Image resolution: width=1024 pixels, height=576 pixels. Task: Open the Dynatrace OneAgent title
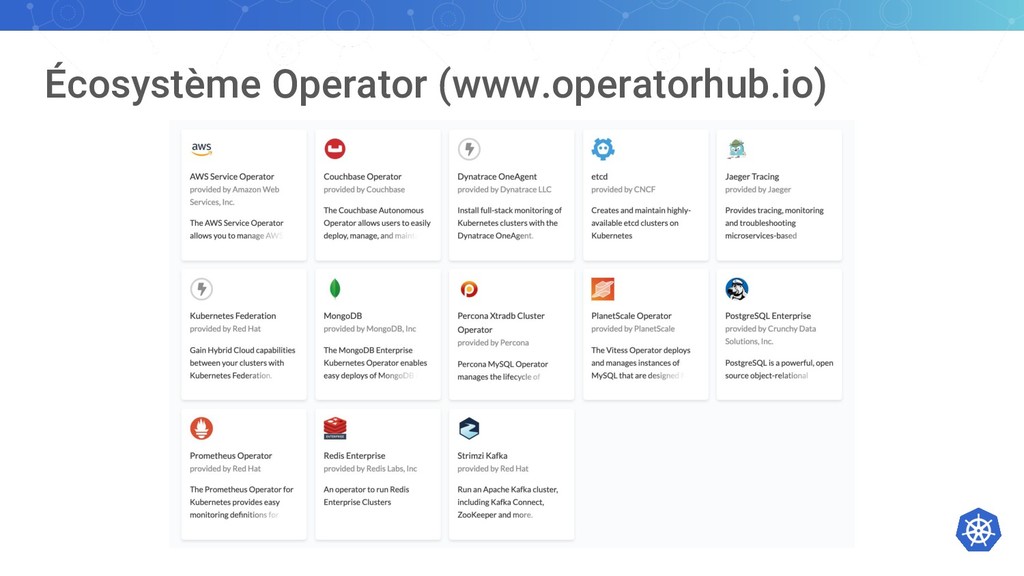pyautogui.click(x=497, y=176)
